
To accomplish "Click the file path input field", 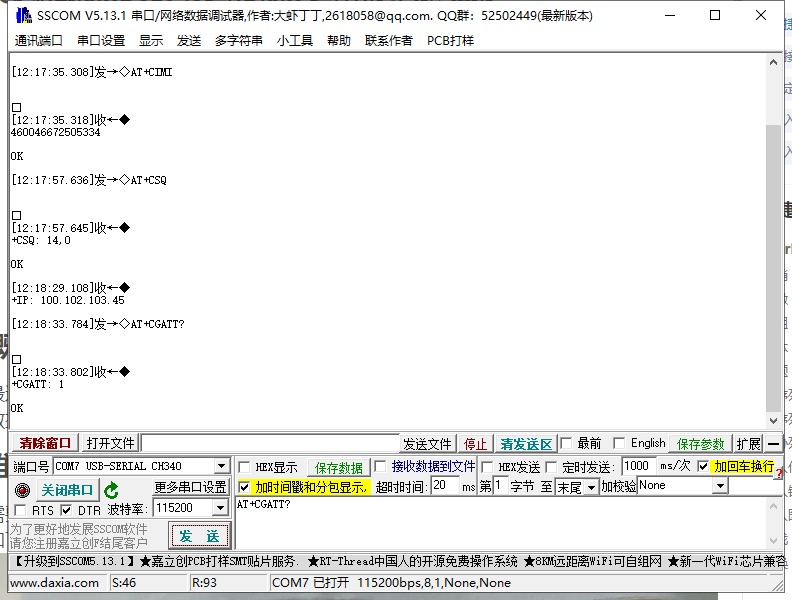I will 270,443.
